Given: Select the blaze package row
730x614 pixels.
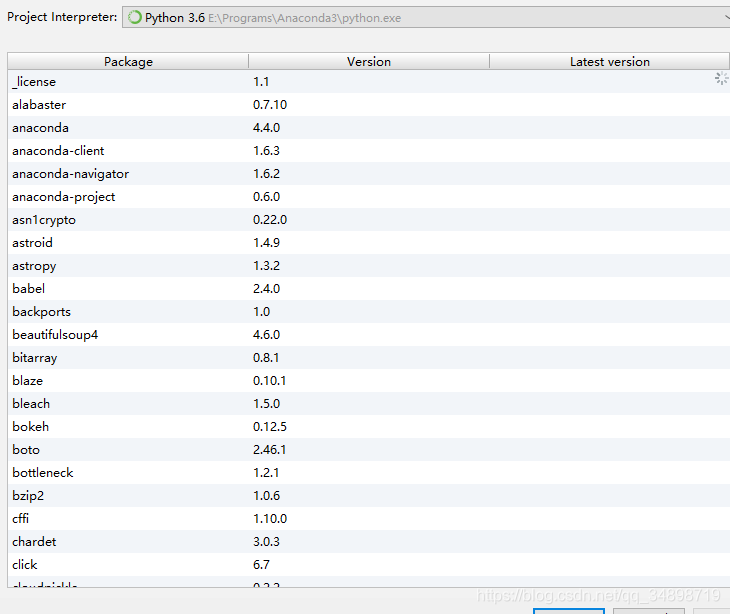Looking at the screenshot, I should (369, 381).
